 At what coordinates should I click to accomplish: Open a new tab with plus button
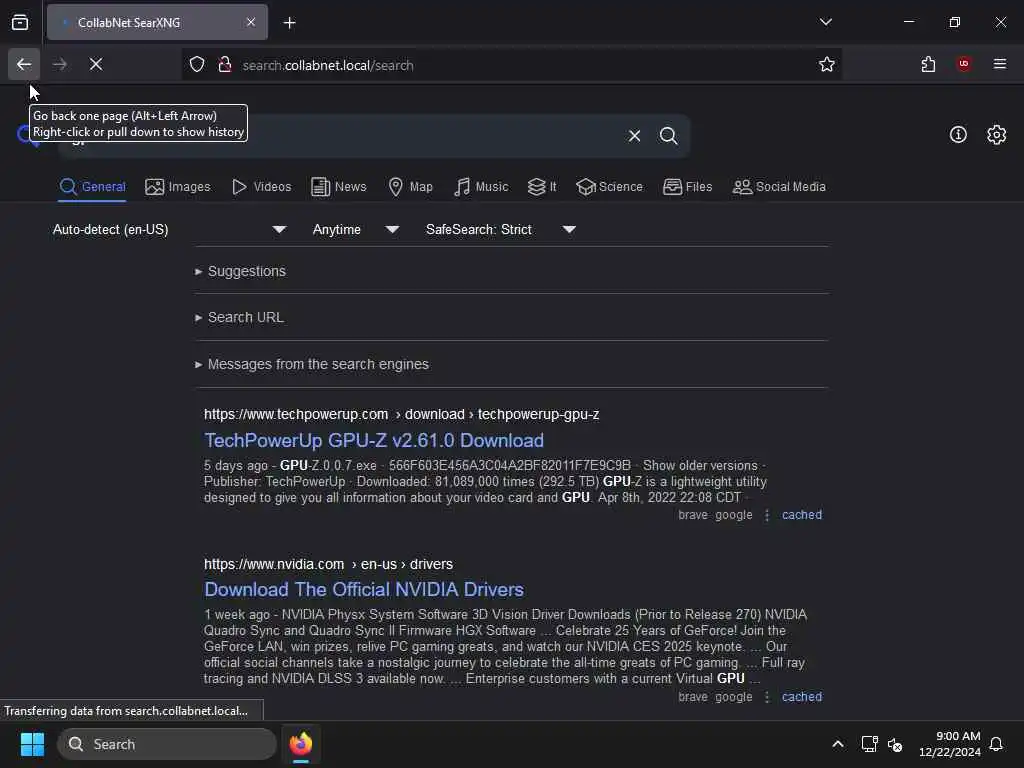(x=290, y=23)
